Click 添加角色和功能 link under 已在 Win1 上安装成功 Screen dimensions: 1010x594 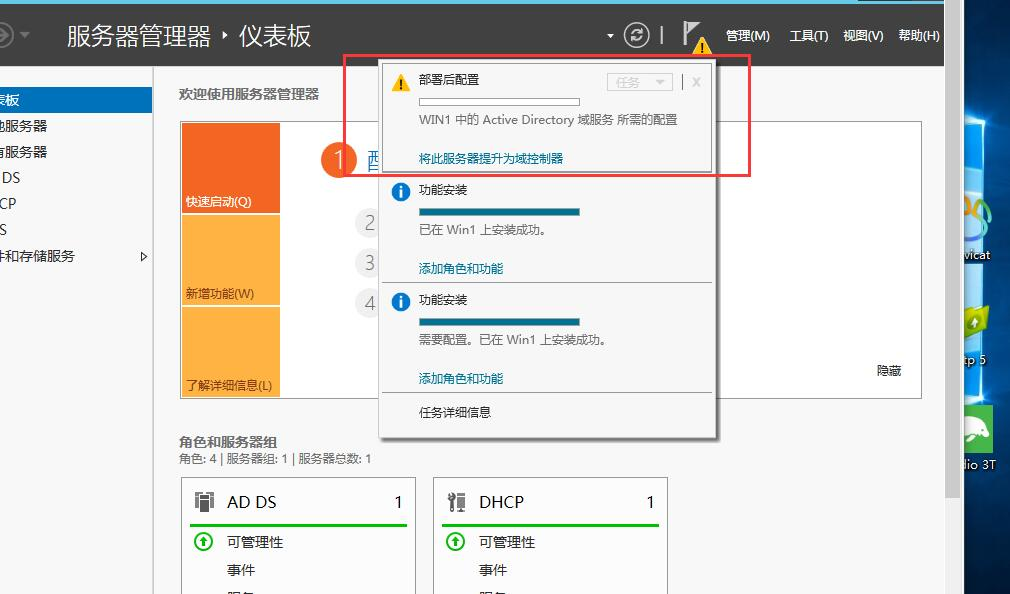coord(461,269)
